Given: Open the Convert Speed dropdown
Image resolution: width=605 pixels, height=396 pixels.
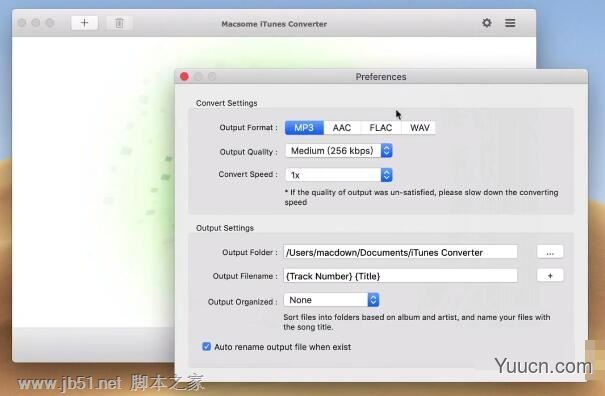Looking at the screenshot, I should pyautogui.click(x=339, y=175).
